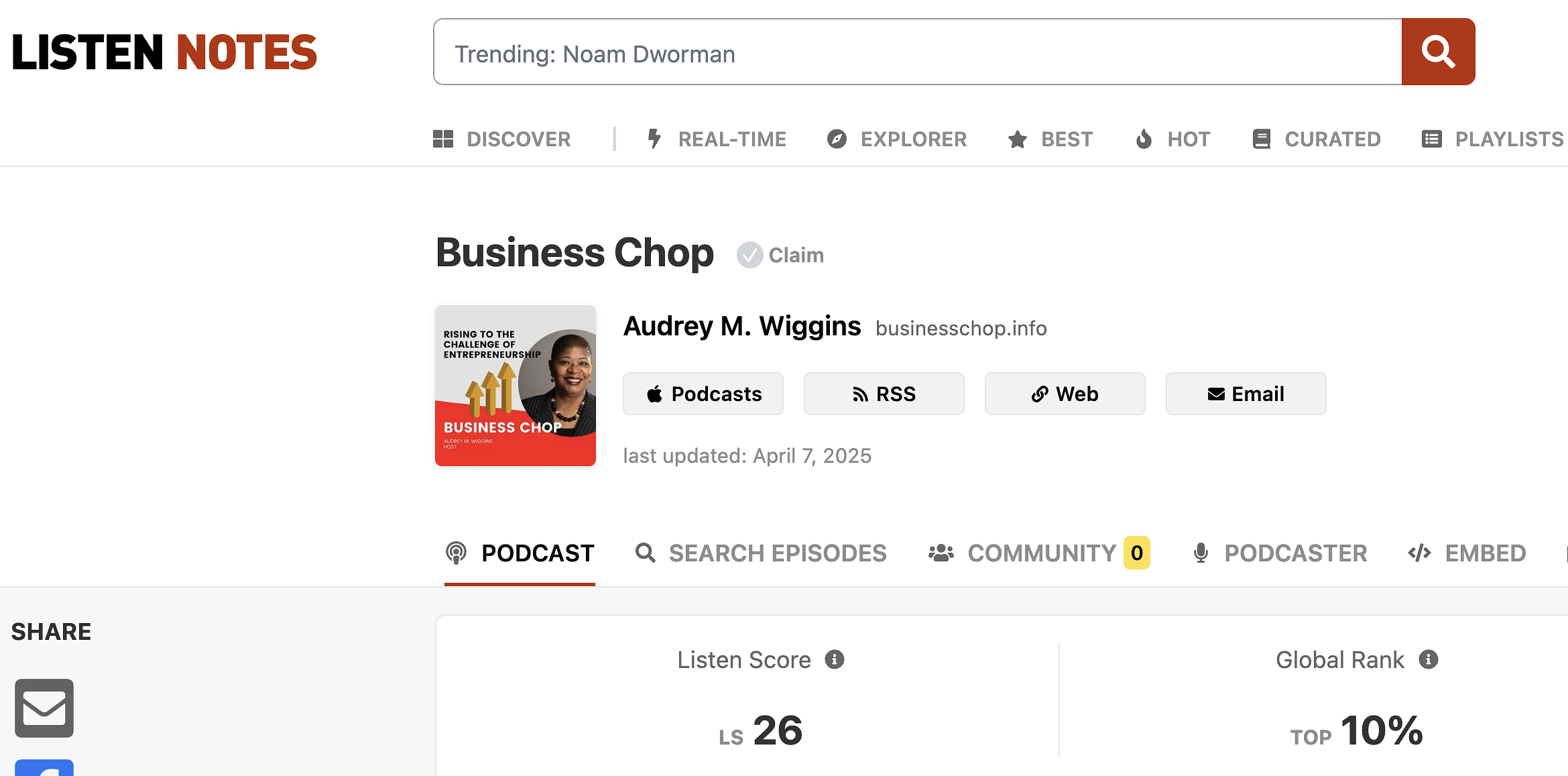
Task: Click the Email contact button
Action: pos(1246,394)
